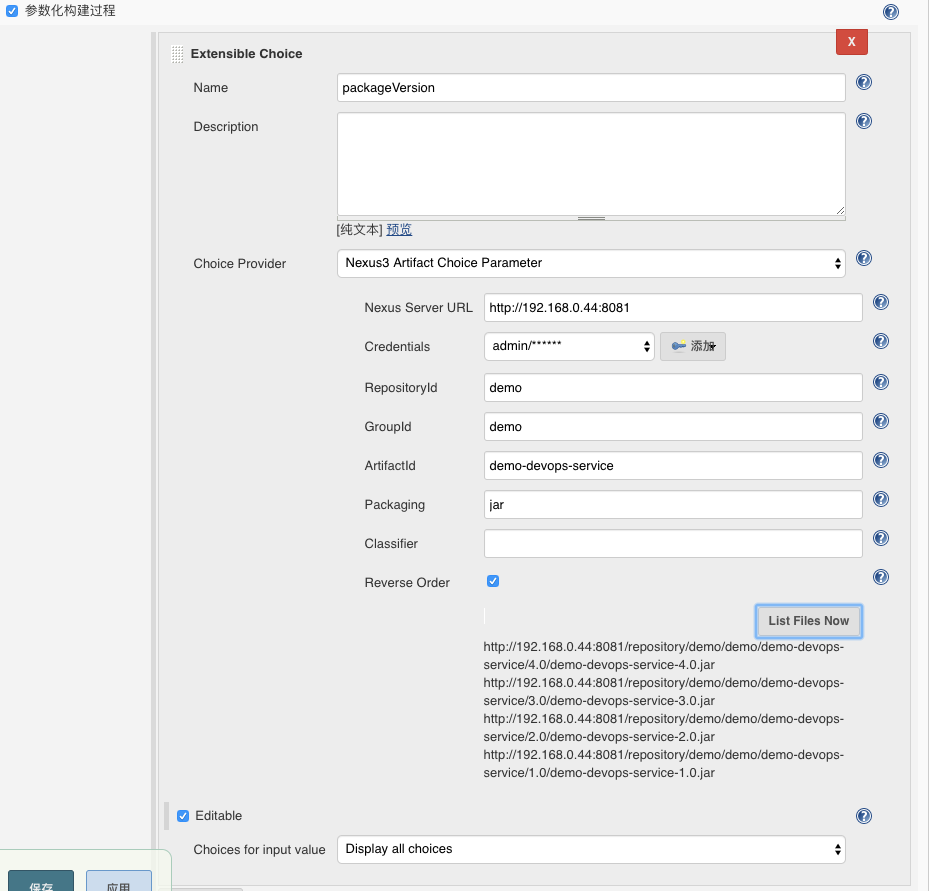Click help icon for Reverse Order
This screenshot has width=937, height=891.
click(881, 577)
